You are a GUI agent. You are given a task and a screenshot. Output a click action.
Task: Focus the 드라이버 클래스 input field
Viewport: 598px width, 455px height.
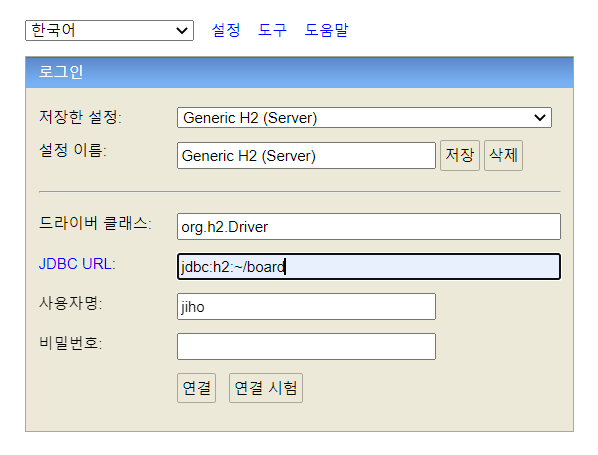[x=369, y=227]
